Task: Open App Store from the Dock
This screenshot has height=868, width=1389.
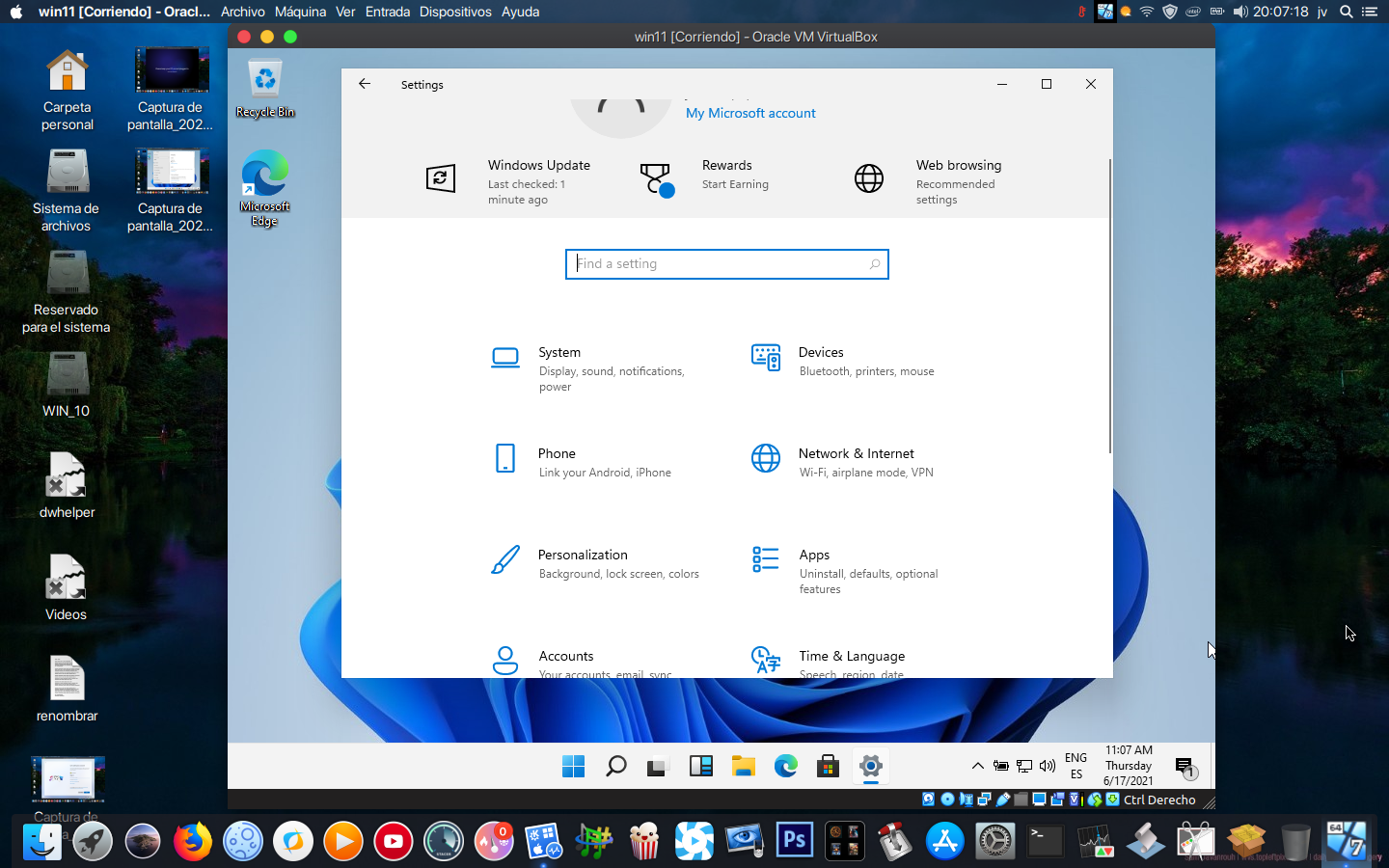Action: click(x=945, y=841)
